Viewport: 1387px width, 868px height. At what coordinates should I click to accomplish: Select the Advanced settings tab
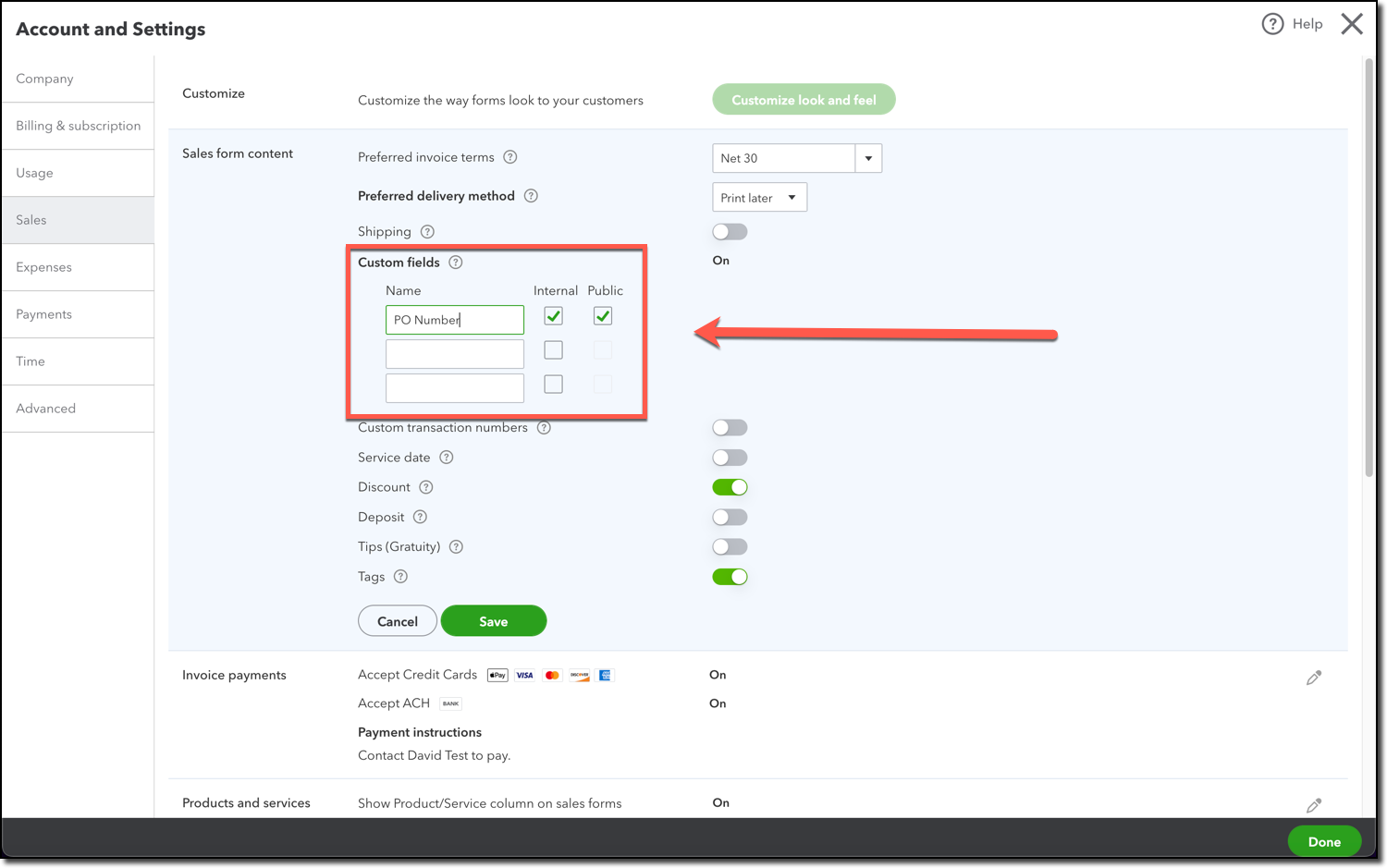coord(45,408)
